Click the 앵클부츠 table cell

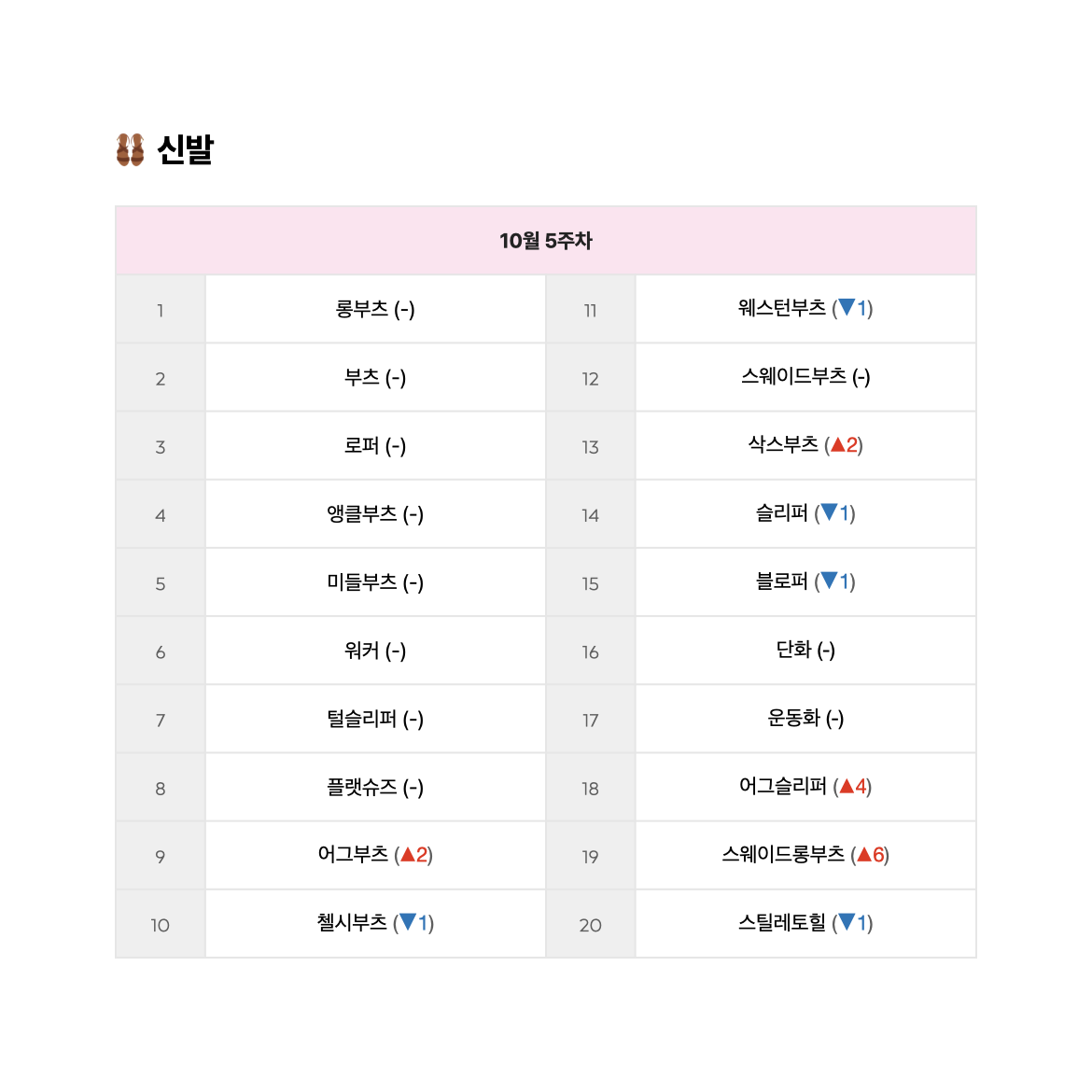375,514
